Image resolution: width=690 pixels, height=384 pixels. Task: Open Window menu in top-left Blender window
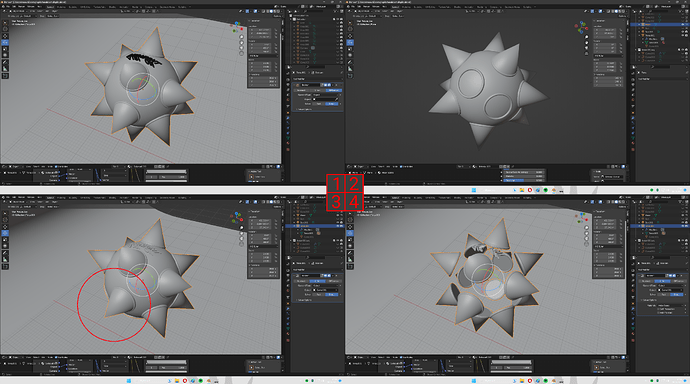coord(31,7)
